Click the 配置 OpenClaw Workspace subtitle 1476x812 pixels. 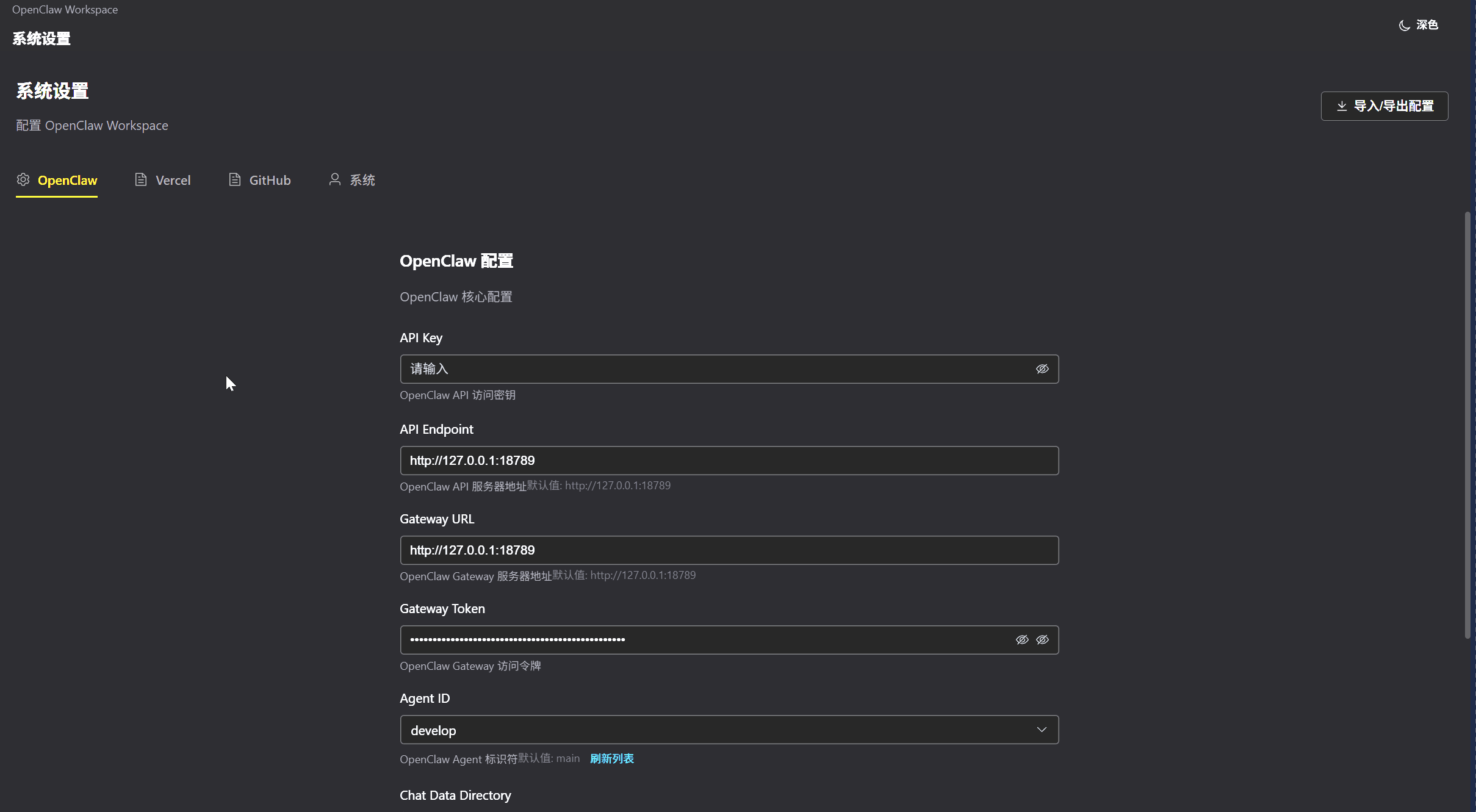92,126
